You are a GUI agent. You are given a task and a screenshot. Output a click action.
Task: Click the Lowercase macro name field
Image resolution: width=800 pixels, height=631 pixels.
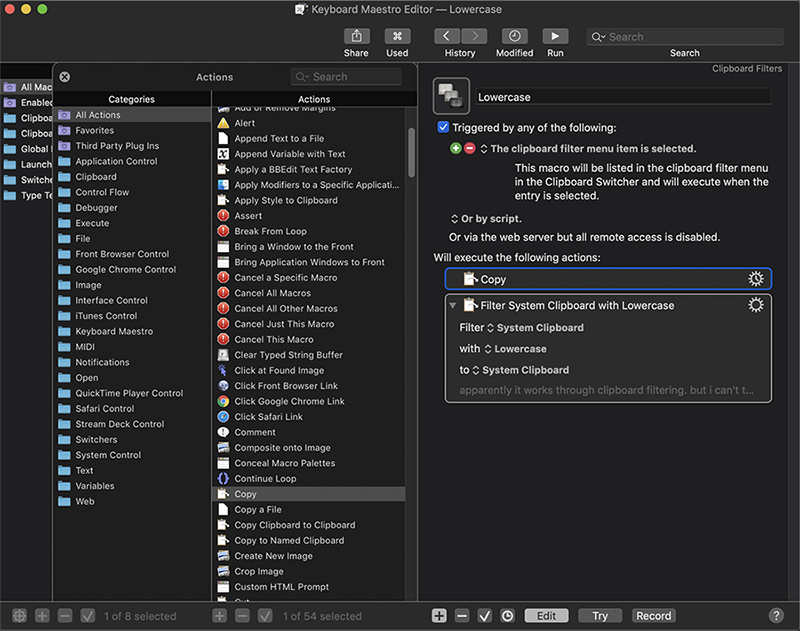[x=623, y=97]
